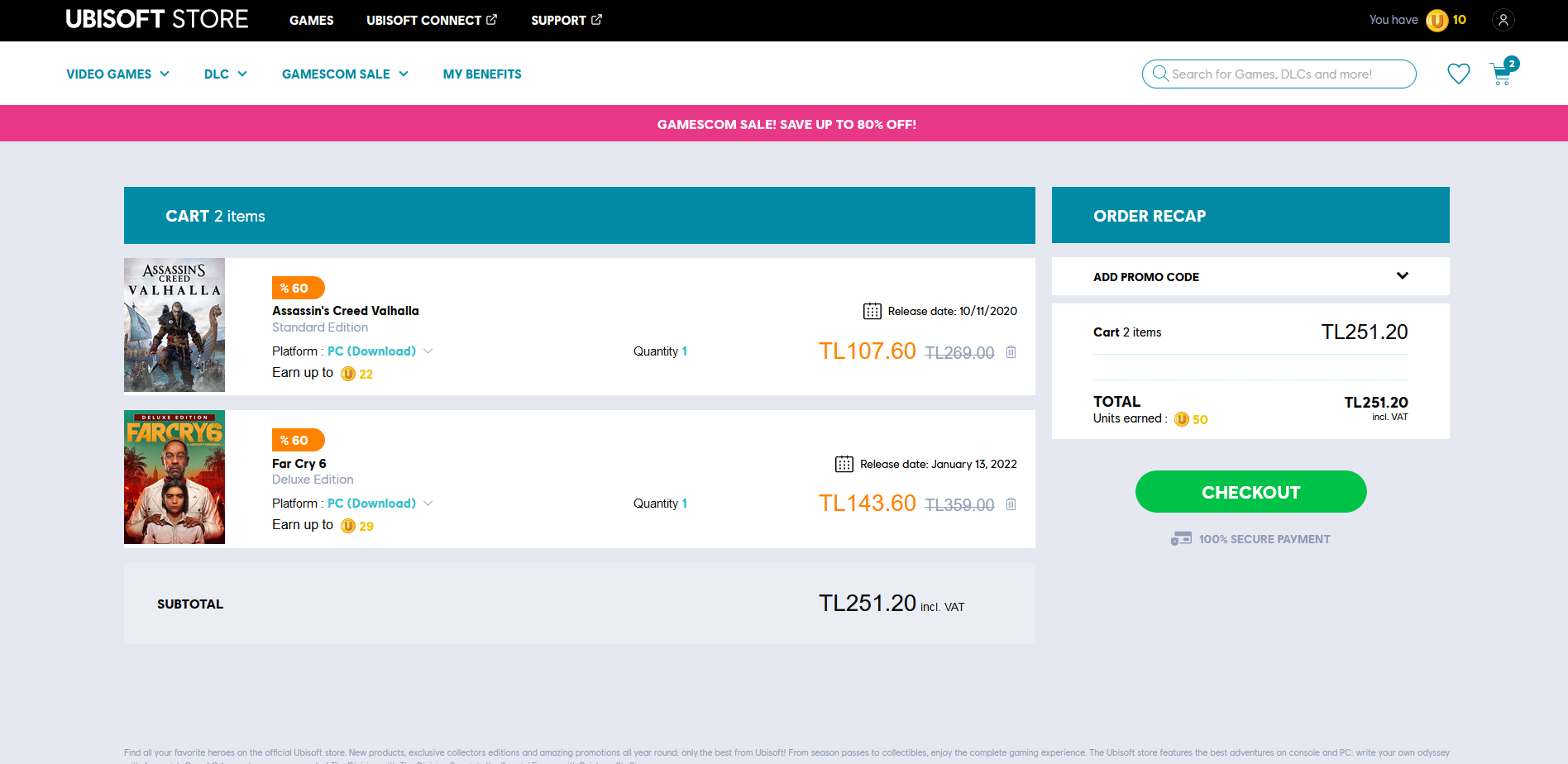Image resolution: width=1568 pixels, height=764 pixels.
Task: Open Far Cry 6 product title
Action: click(299, 464)
